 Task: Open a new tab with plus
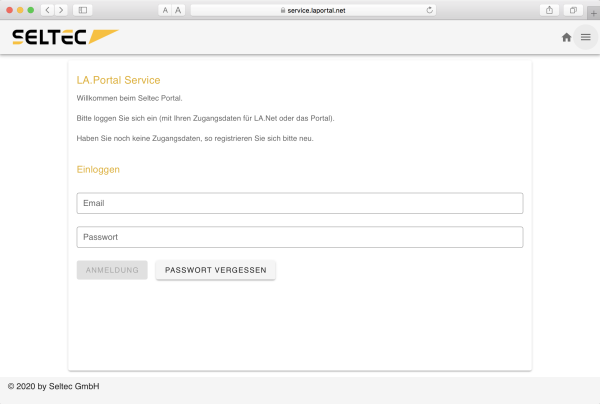click(x=593, y=14)
